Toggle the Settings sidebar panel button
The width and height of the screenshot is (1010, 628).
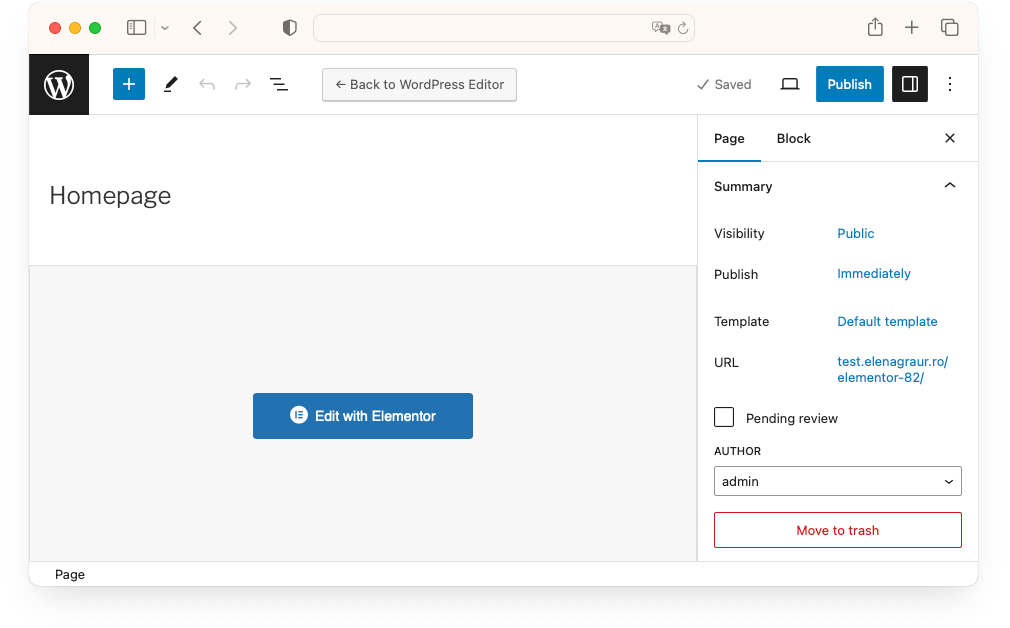click(910, 85)
